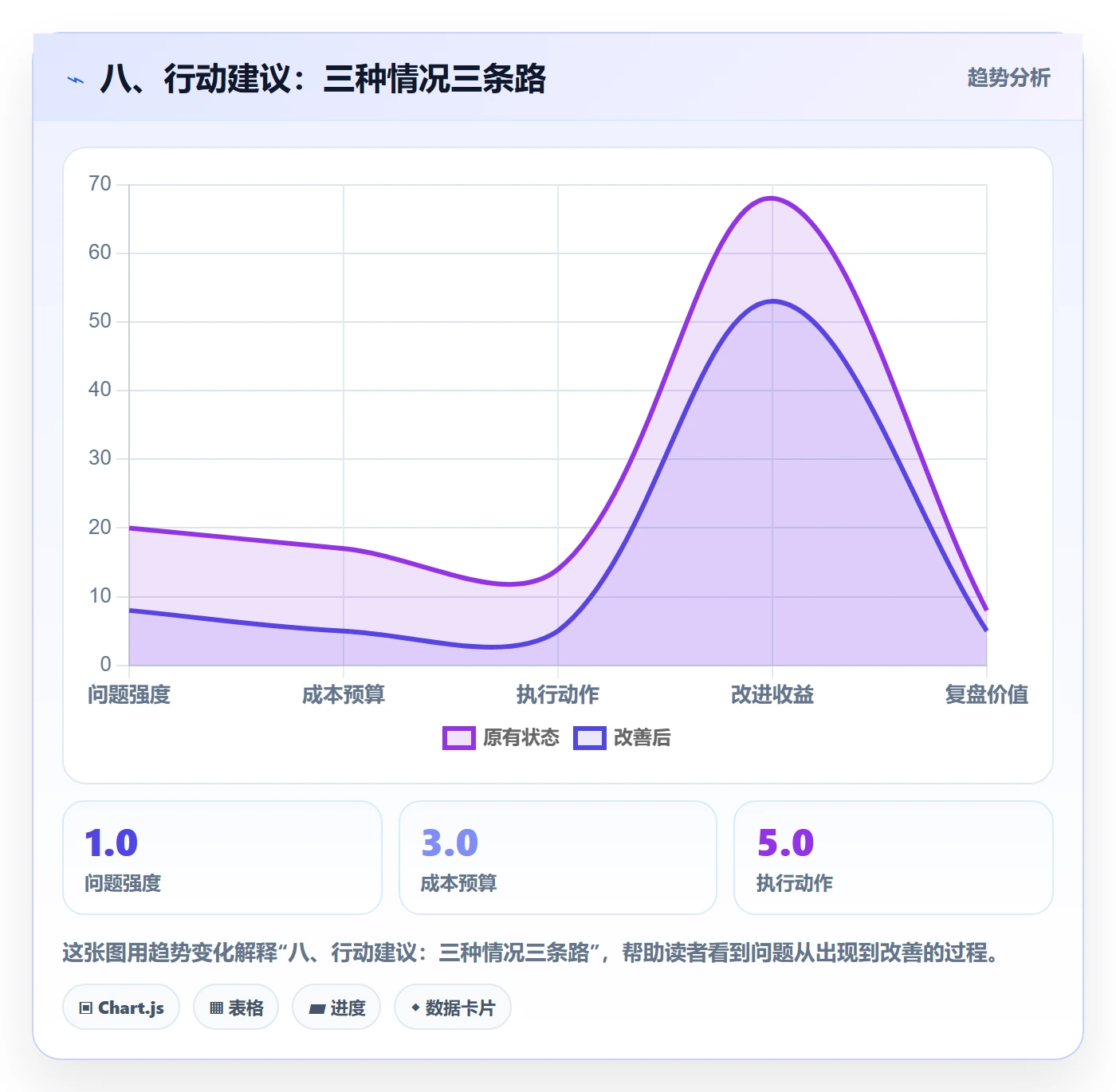
Task: Click the 改进收益 x-axis label
Action: pos(772,694)
